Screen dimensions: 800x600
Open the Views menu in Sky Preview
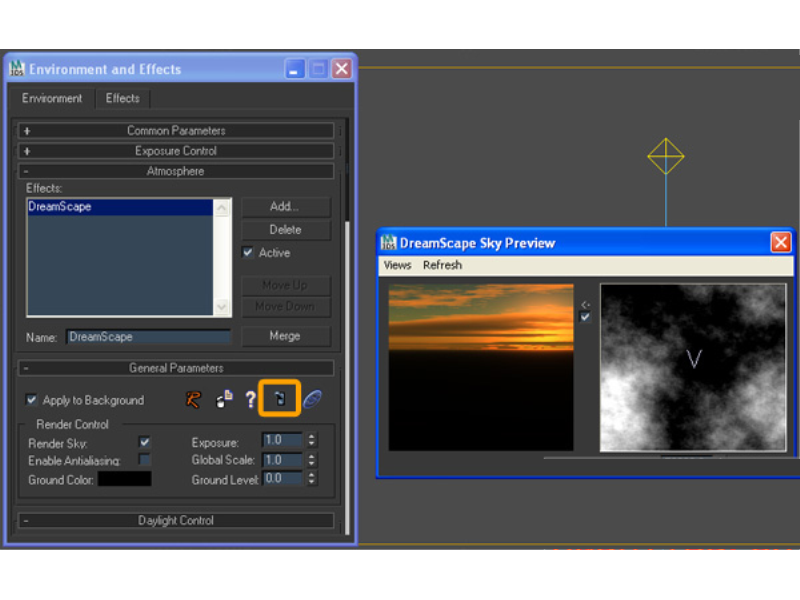(397, 265)
